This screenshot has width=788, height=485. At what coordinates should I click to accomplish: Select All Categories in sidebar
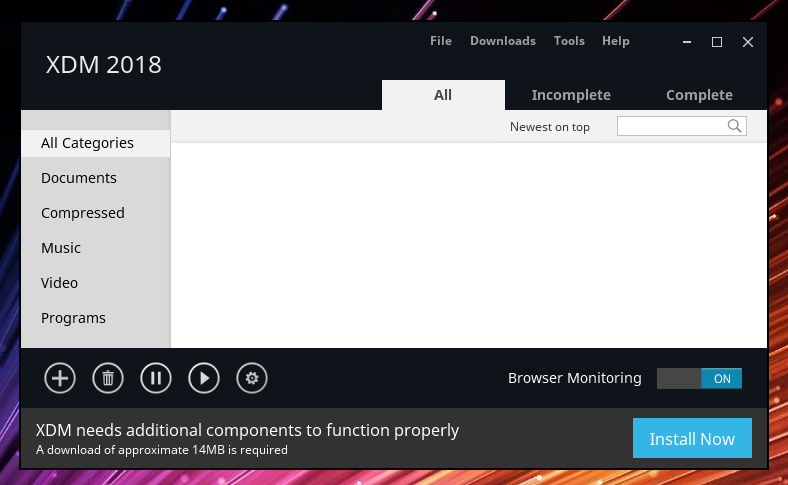(x=95, y=143)
